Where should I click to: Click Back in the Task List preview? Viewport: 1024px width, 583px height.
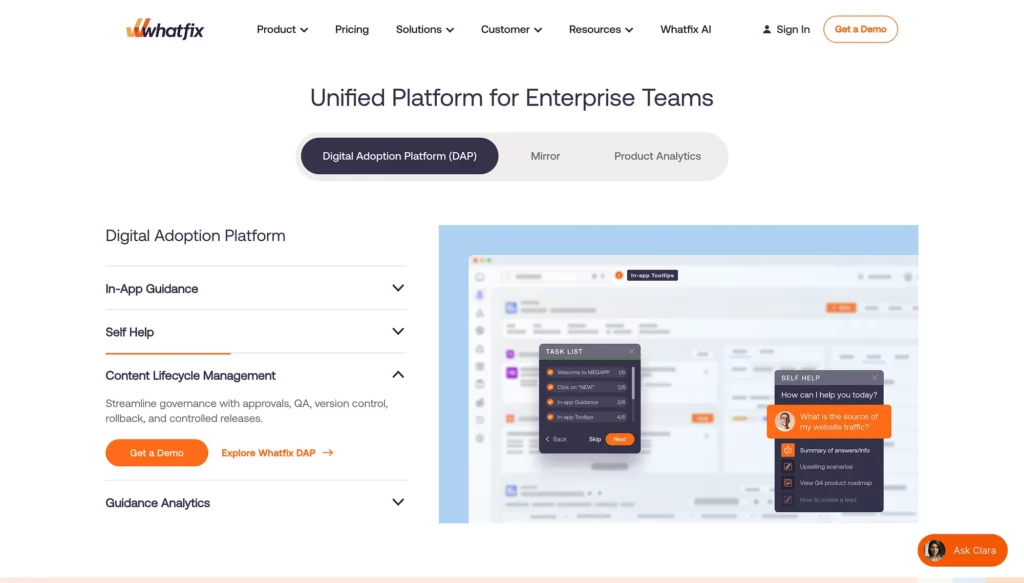(556, 439)
